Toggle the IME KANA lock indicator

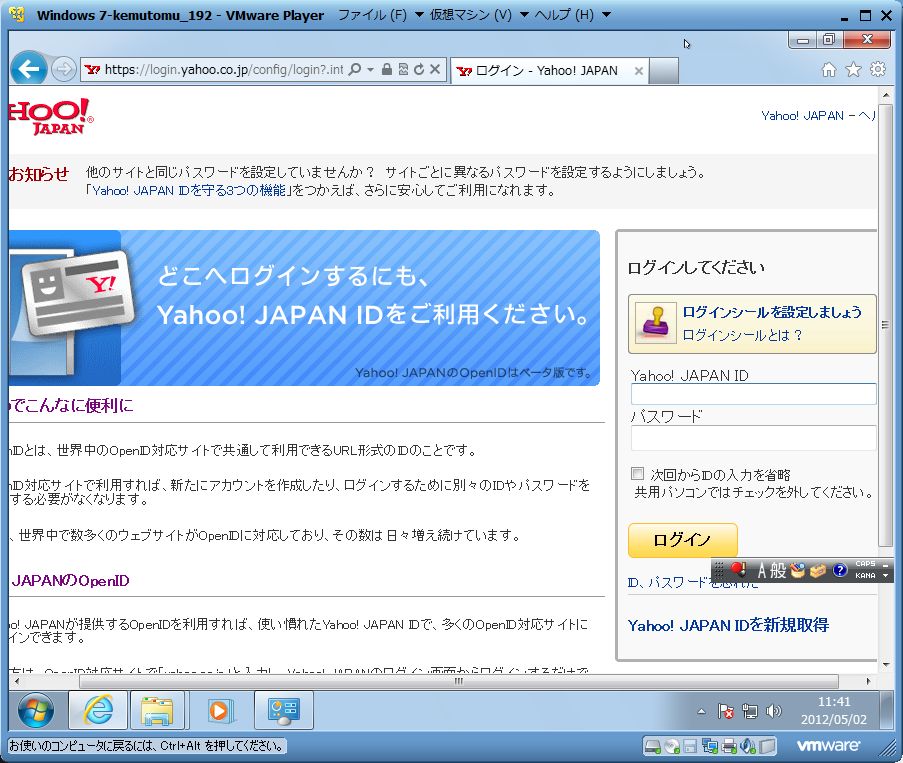click(x=865, y=575)
